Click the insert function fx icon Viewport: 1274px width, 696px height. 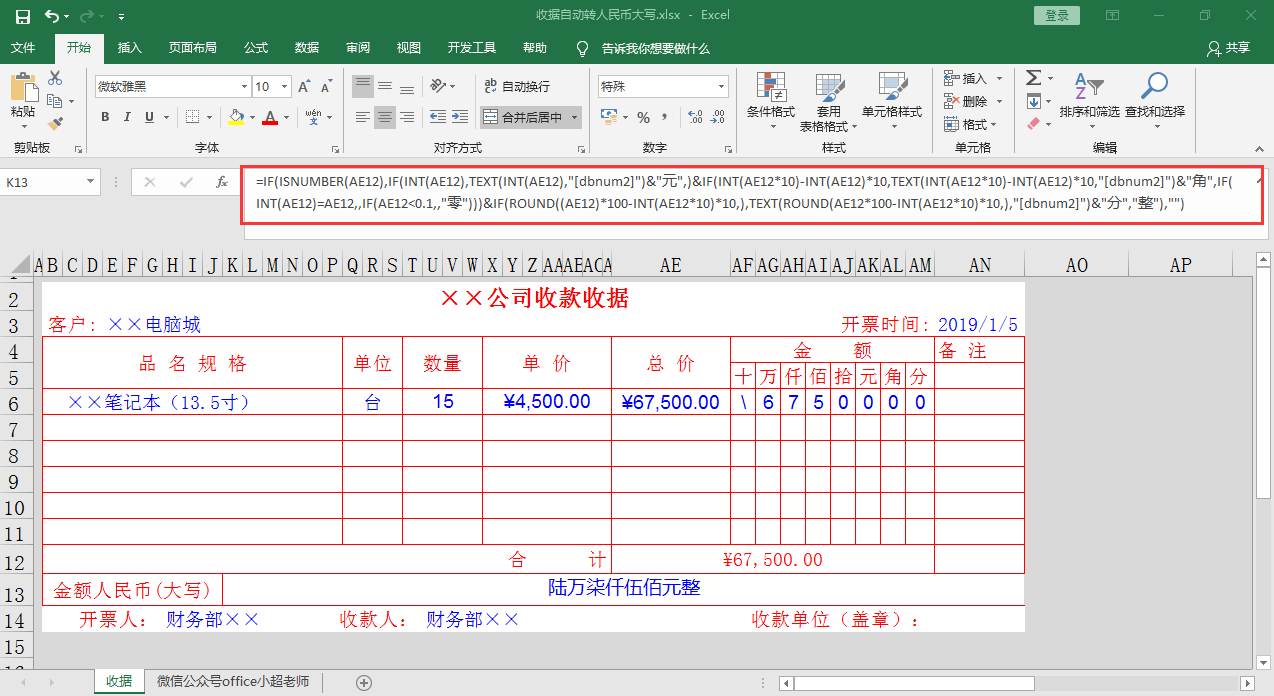click(x=222, y=182)
